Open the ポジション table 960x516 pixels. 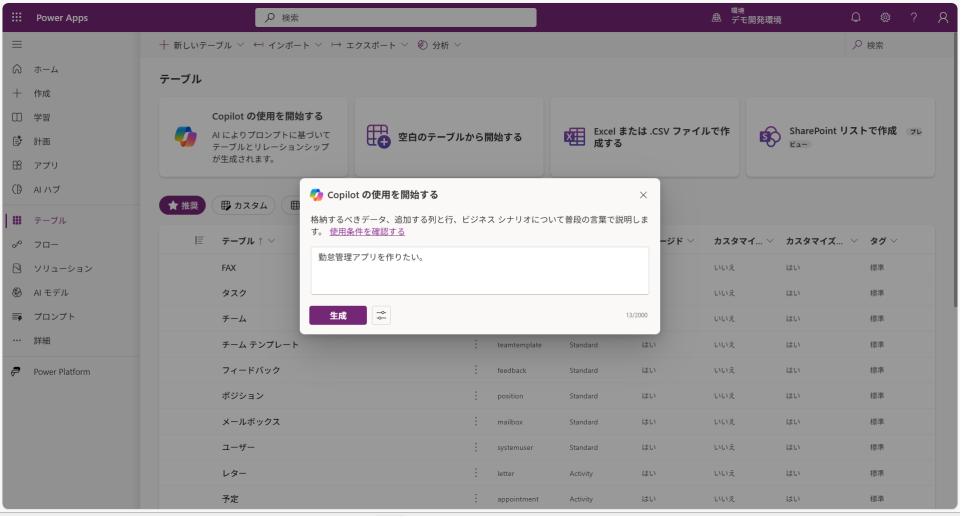(242, 396)
